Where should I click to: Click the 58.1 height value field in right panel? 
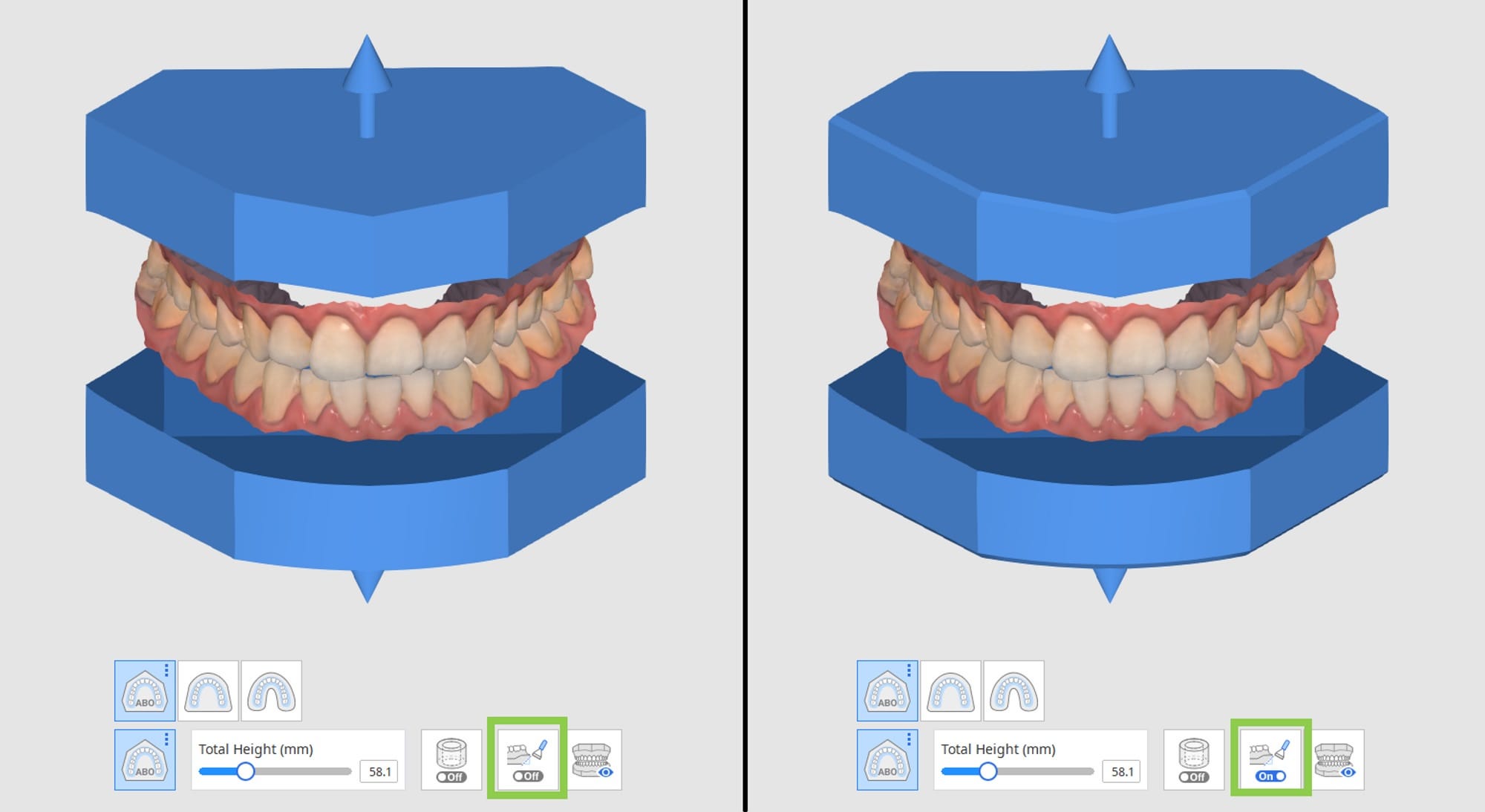click(1122, 772)
